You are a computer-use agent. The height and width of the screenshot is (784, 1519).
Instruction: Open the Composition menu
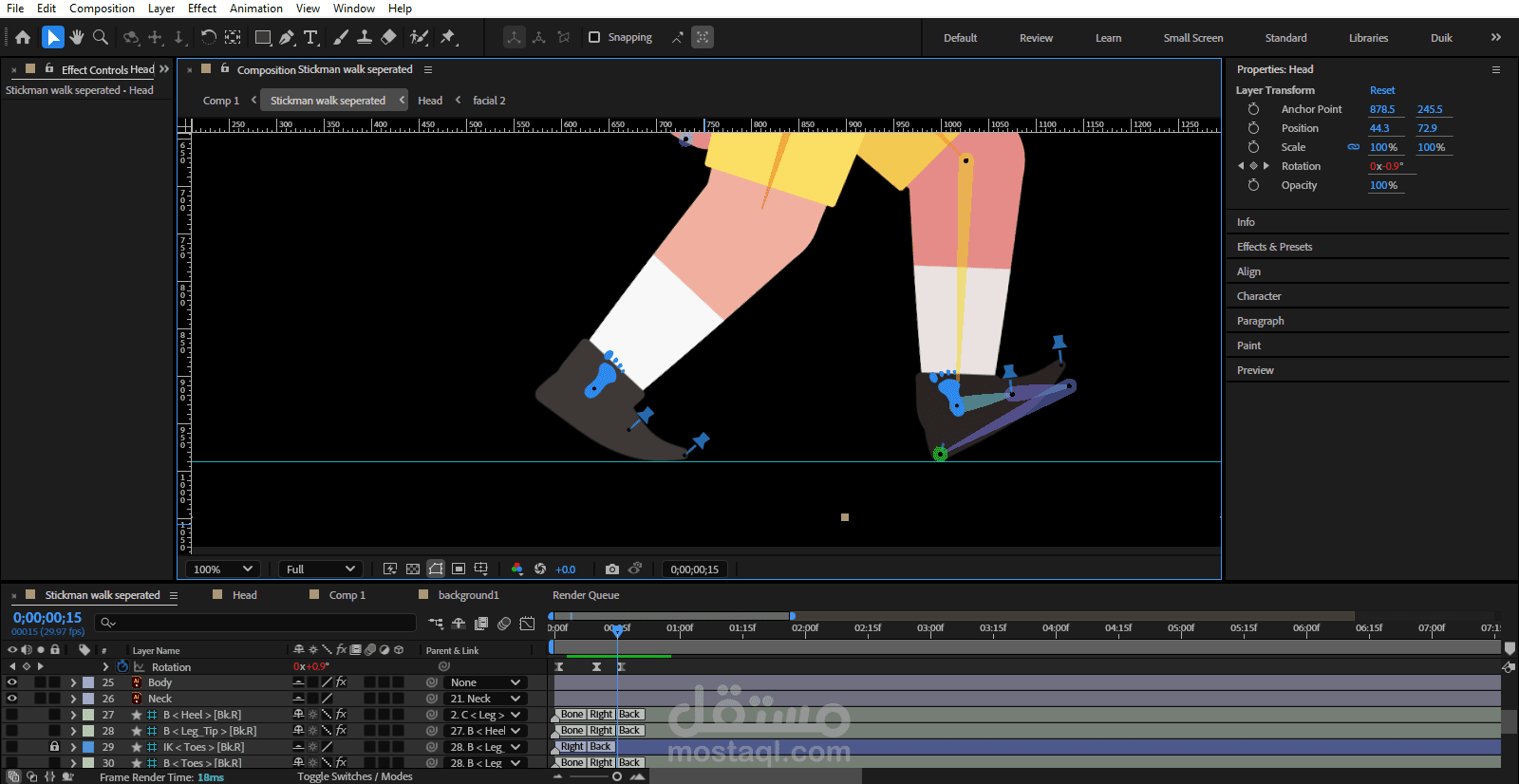coord(102,9)
